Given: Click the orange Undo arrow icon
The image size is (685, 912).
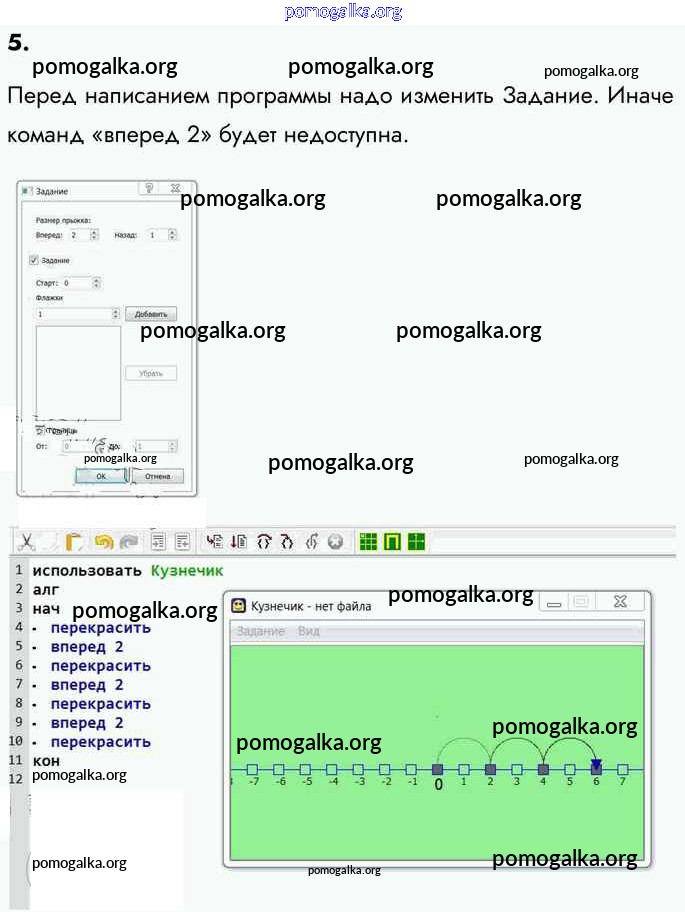Looking at the screenshot, I should pyautogui.click(x=103, y=542).
